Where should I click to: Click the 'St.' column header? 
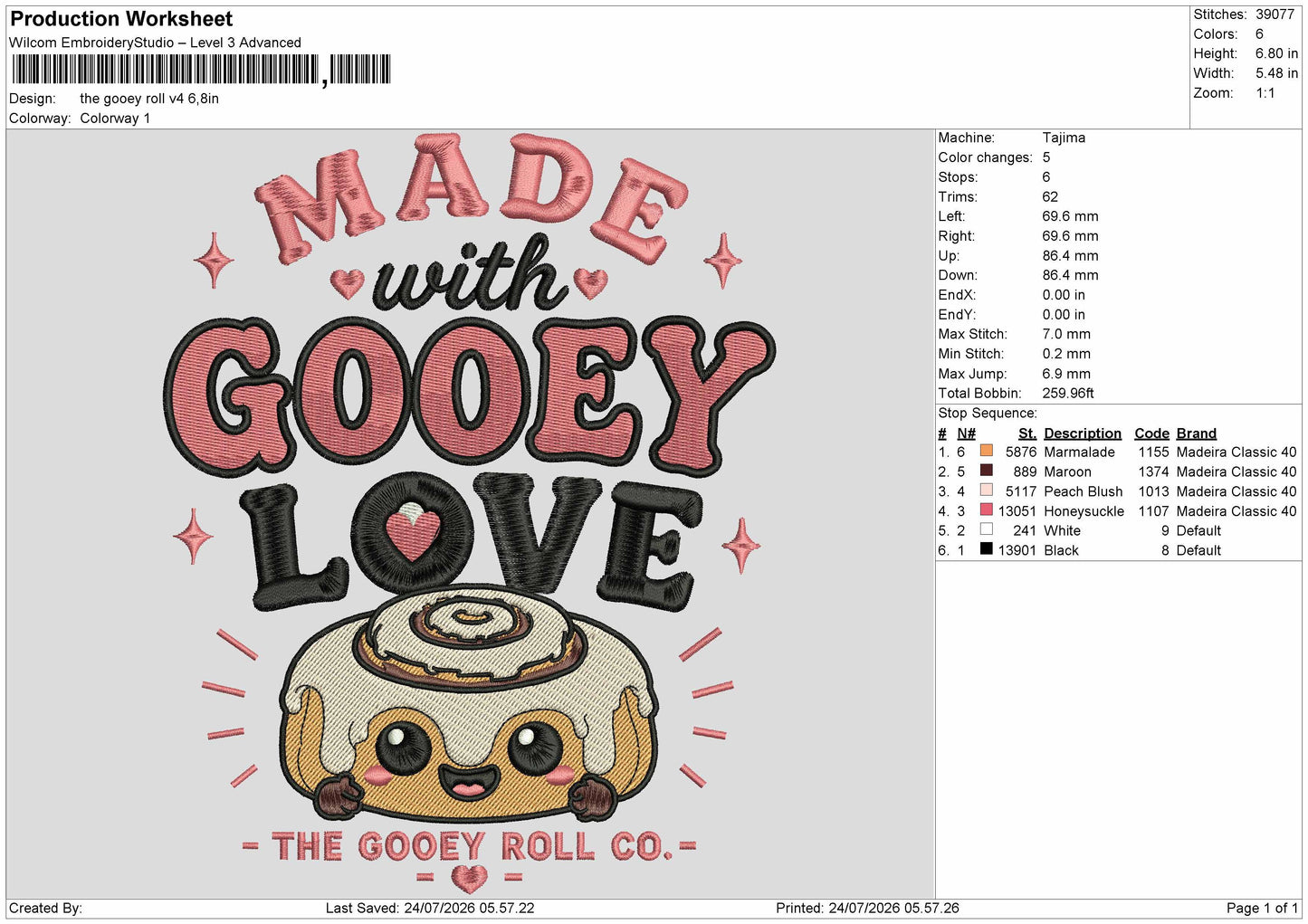1027,433
